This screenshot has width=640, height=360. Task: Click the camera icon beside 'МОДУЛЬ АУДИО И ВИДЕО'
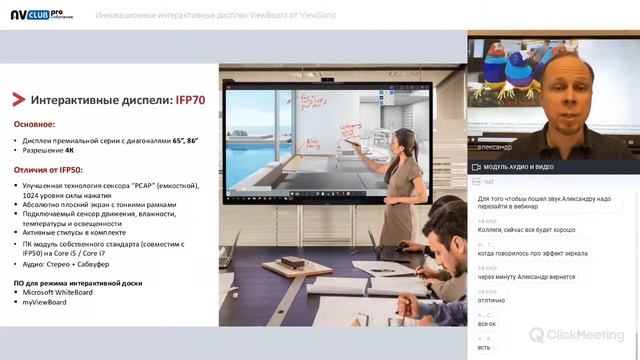pos(476,167)
